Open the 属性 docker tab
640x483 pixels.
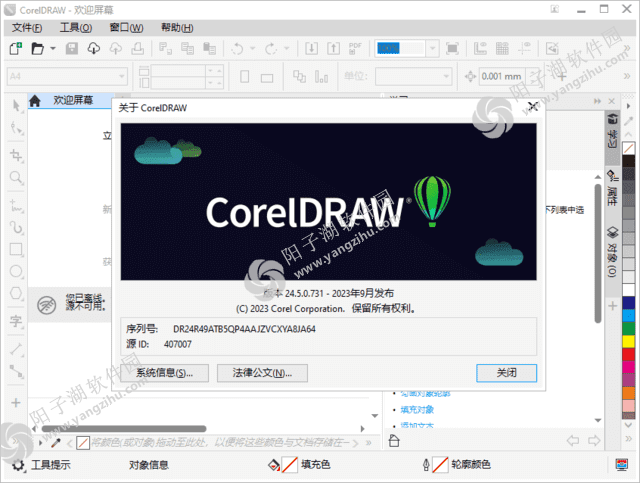pyautogui.click(x=612, y=188)
